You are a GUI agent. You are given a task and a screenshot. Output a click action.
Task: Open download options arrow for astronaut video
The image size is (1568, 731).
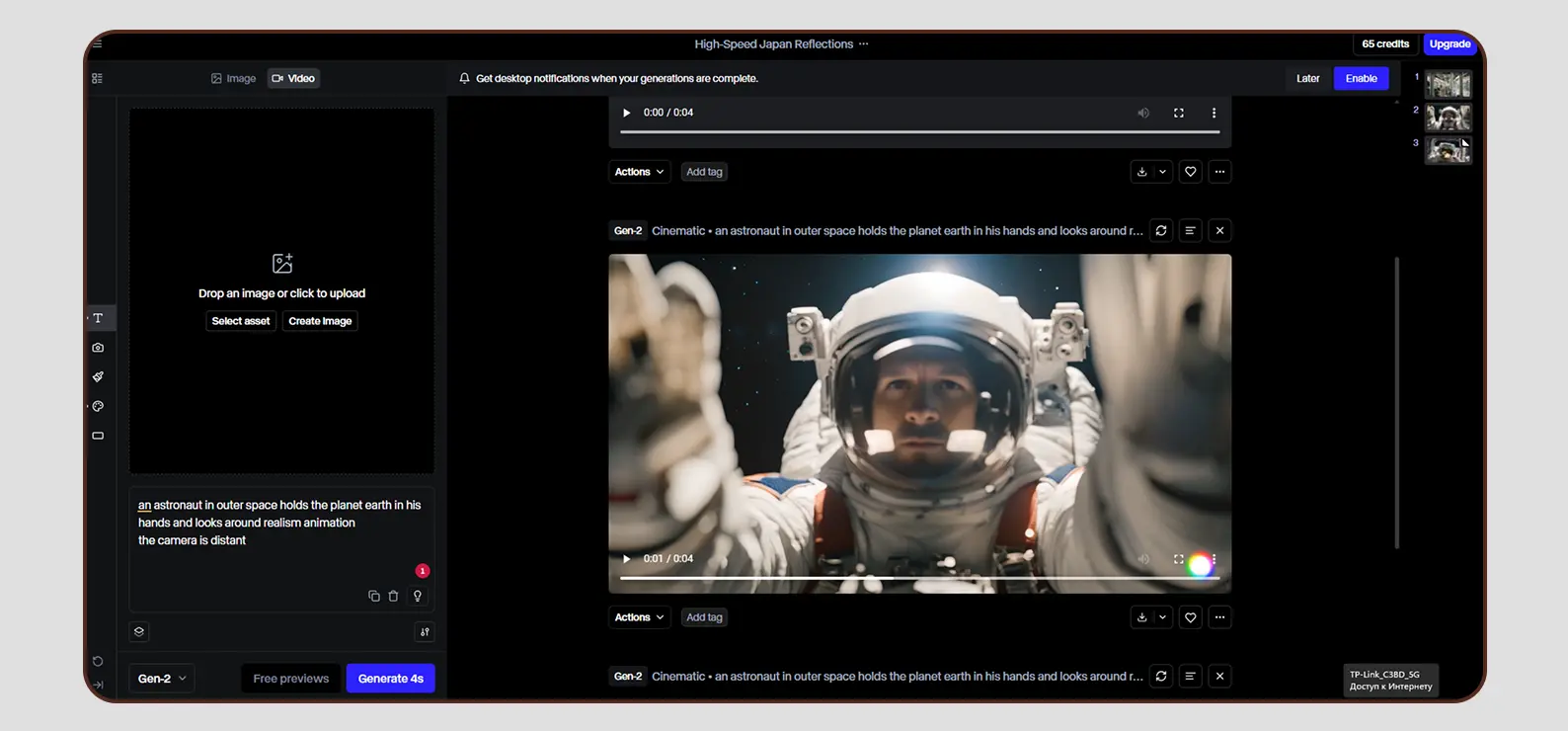tap(1163, 617)
